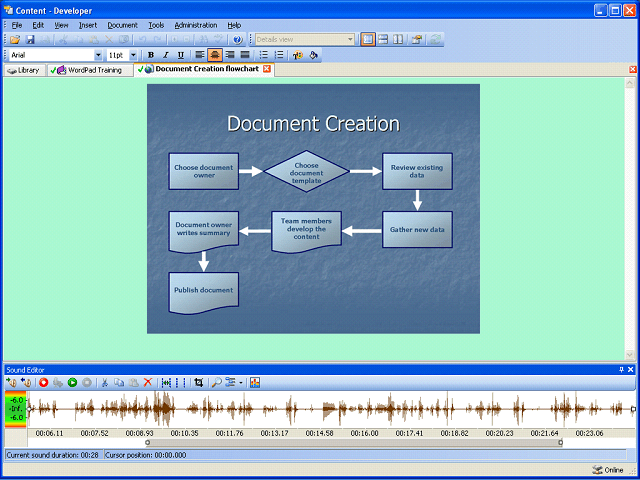The width and height of the screenshot is (640, 480).
Task: Cut selection in Sound Editor toolbar
Action: click(x=104, y=382)
